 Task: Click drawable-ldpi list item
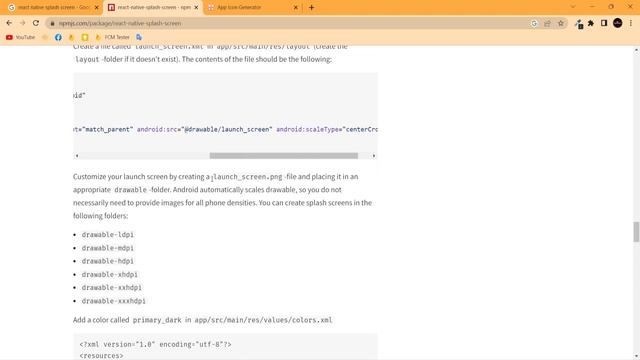108,235
